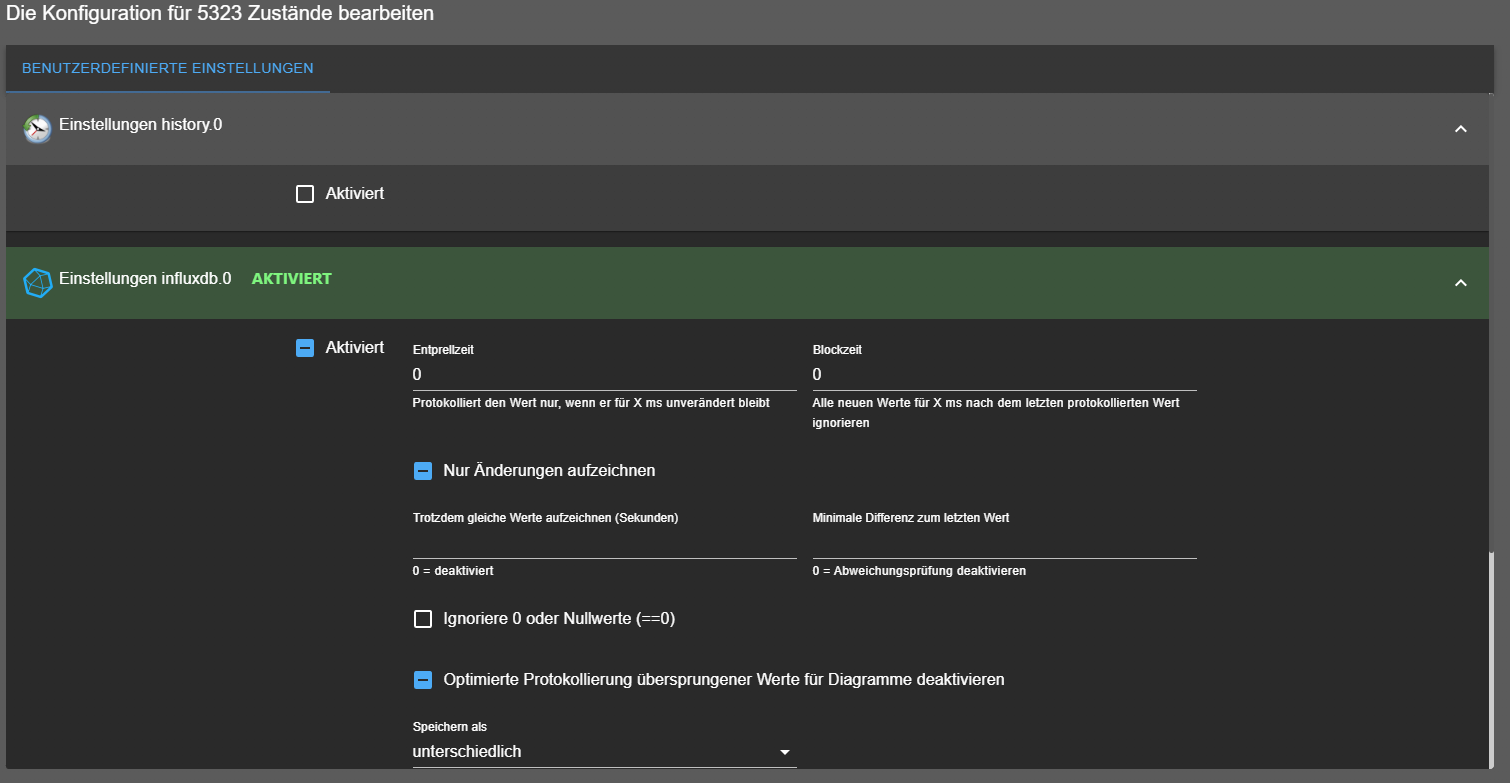Click the Blockzeit input field
The height and width of the screenshot is (783, 1510).
[x=1004, y=375]
